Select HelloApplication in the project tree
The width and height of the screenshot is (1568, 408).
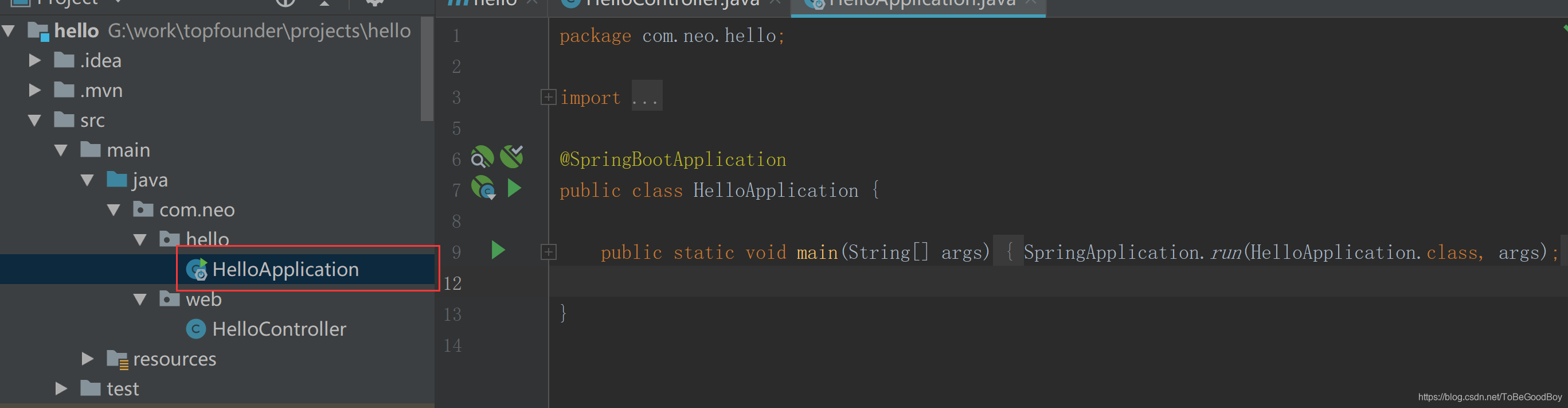tap(217, 269)
